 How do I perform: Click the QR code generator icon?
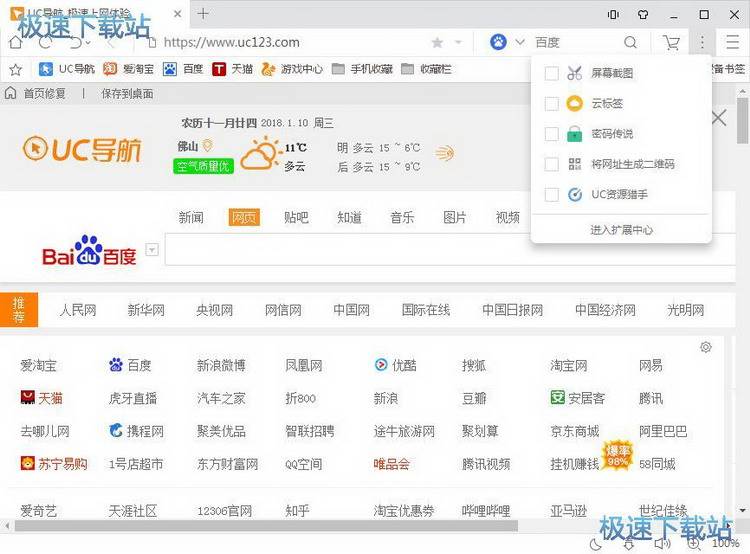574,164
